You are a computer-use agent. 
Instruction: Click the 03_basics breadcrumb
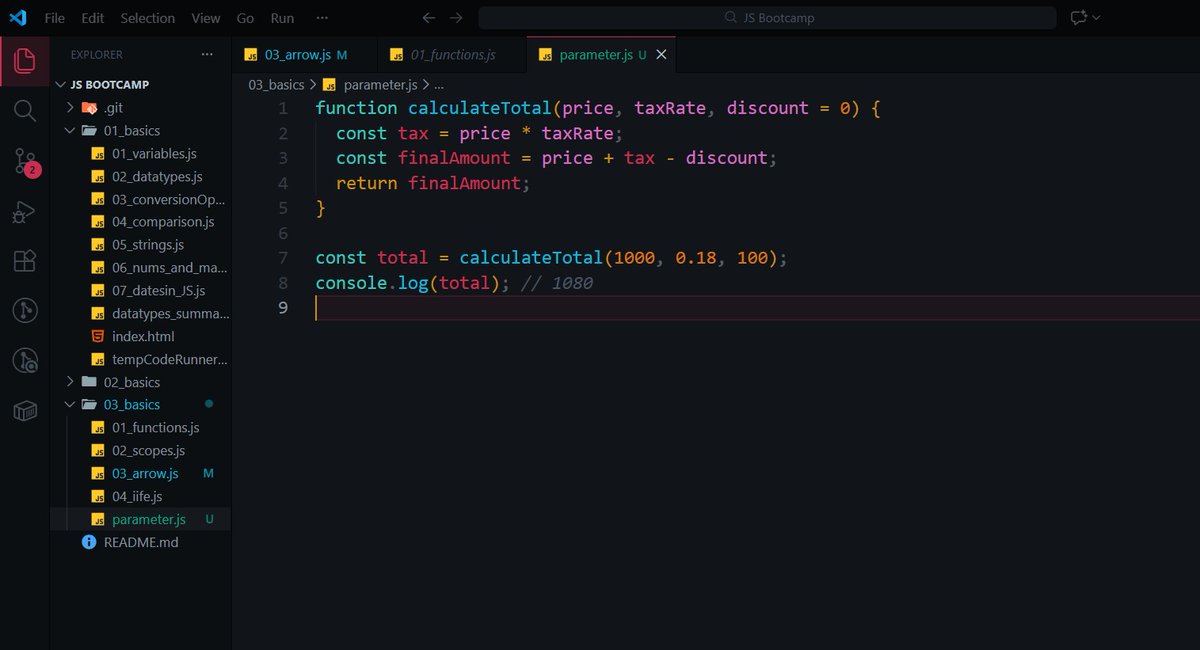[276, 86]
